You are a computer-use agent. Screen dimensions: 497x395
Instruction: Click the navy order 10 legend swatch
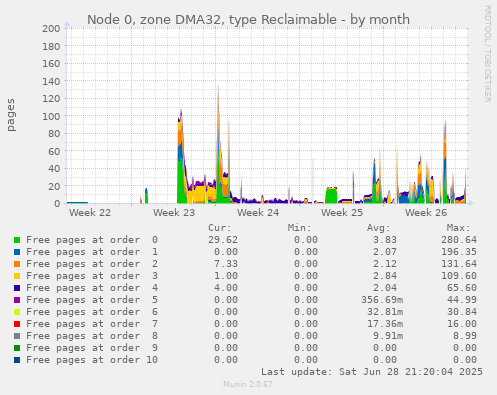[x=17, y=360]
